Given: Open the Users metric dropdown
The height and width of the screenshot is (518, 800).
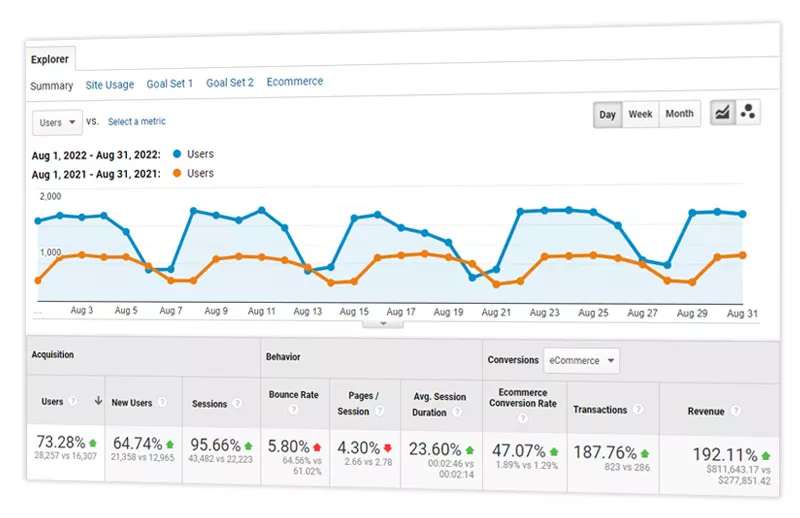Looking at the screenshot, I should tap(57, 122).
